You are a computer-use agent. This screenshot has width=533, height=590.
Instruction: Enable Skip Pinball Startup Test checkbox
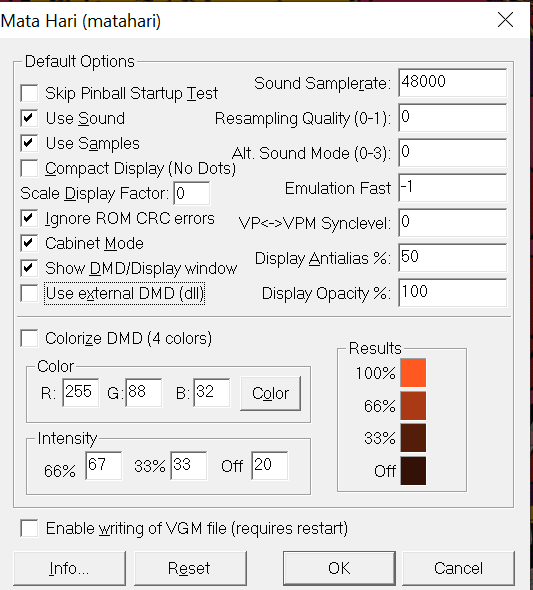point(29,93)
